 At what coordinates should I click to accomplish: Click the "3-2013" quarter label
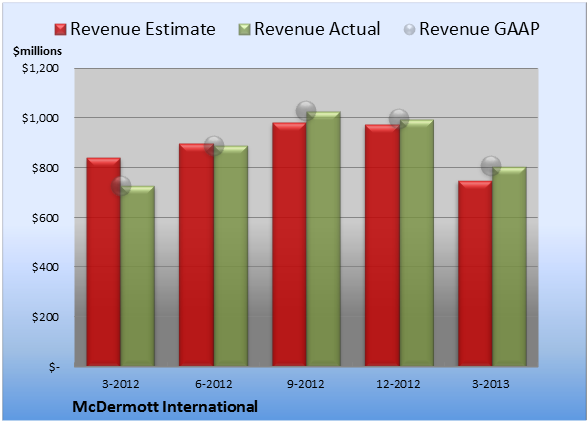tap(491, 384)
